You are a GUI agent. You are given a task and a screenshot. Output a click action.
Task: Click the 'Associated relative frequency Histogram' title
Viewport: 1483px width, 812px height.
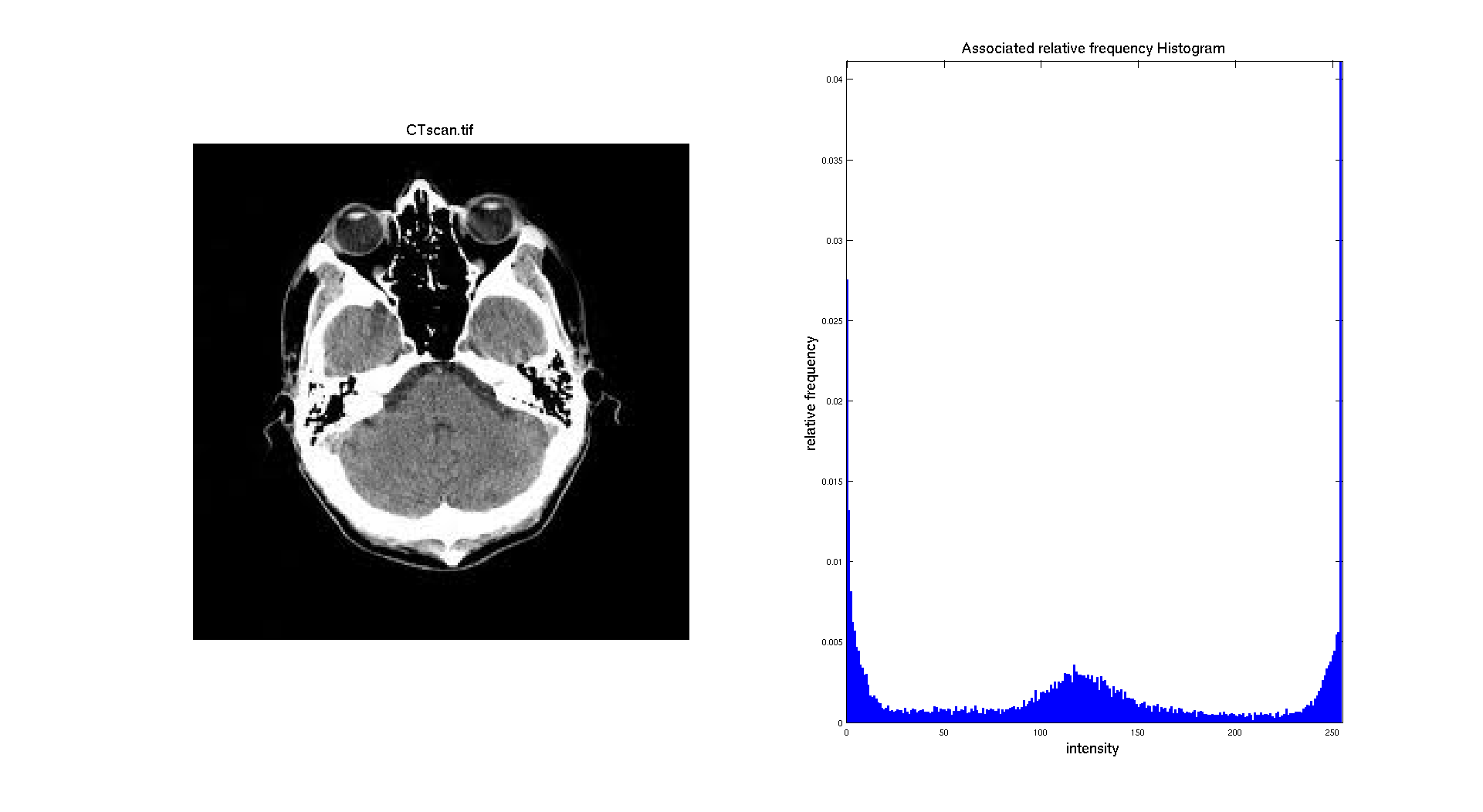click(x=1093, y=48)
